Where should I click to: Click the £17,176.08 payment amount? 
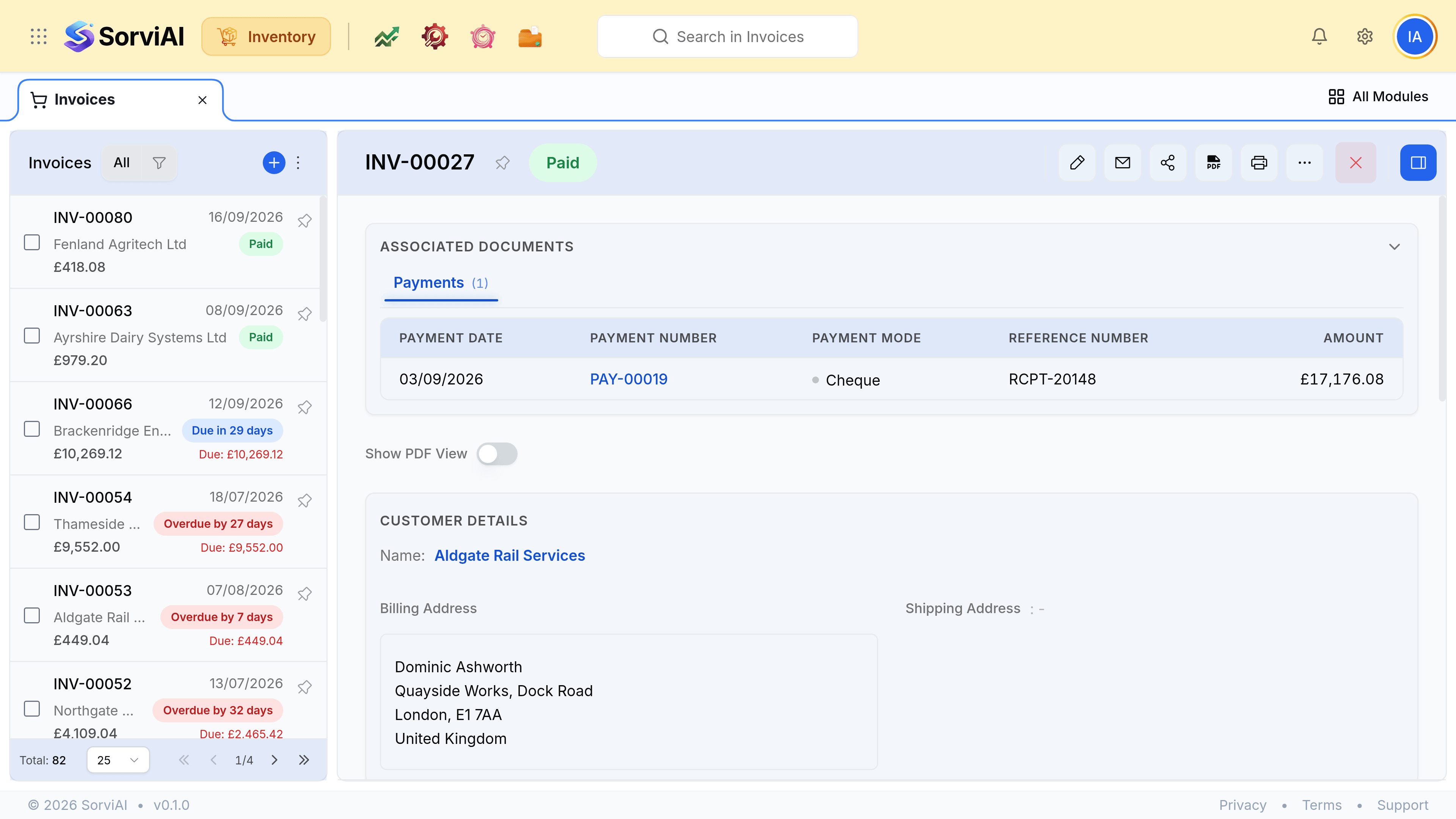pyautogui.click(x=1342, y=379)
